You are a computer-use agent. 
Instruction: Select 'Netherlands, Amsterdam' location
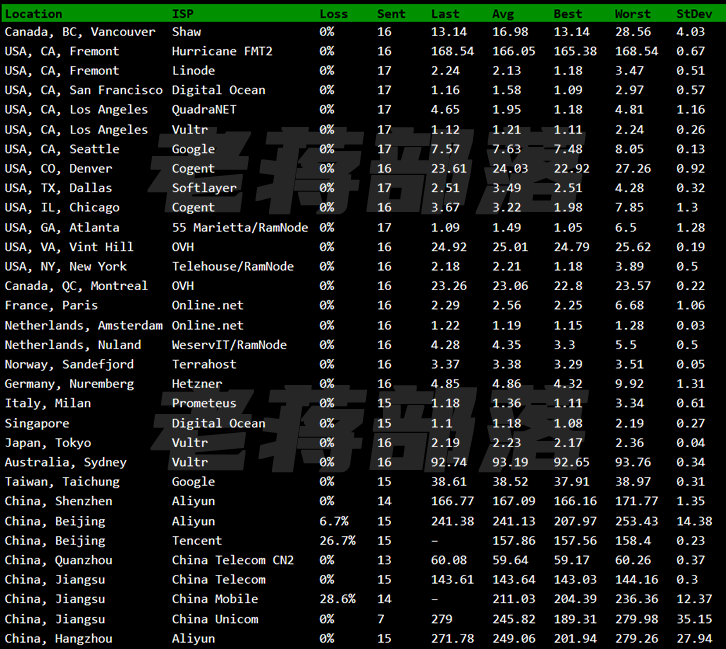point(84,326)
